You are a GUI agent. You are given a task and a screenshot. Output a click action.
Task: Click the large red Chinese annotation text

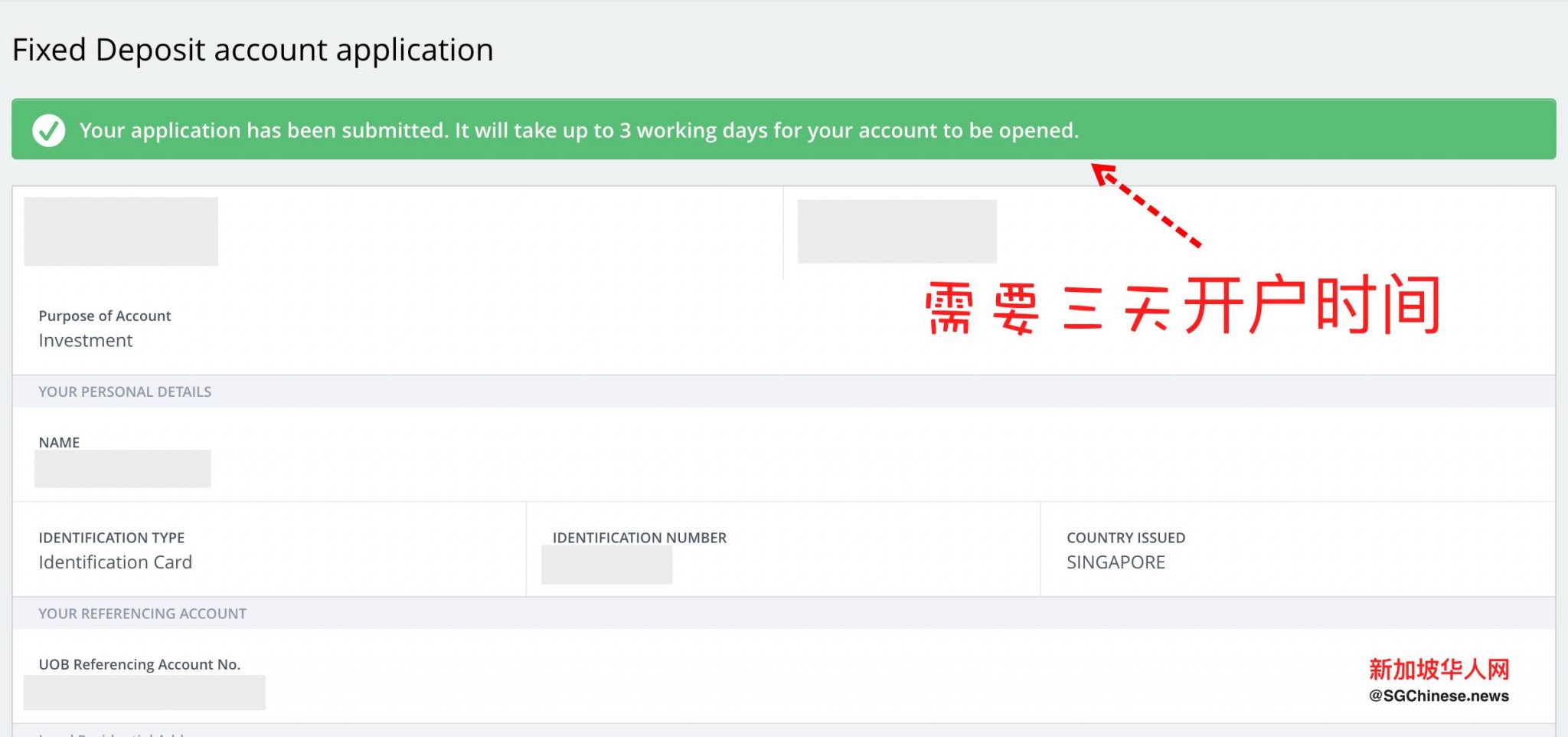1183,306
